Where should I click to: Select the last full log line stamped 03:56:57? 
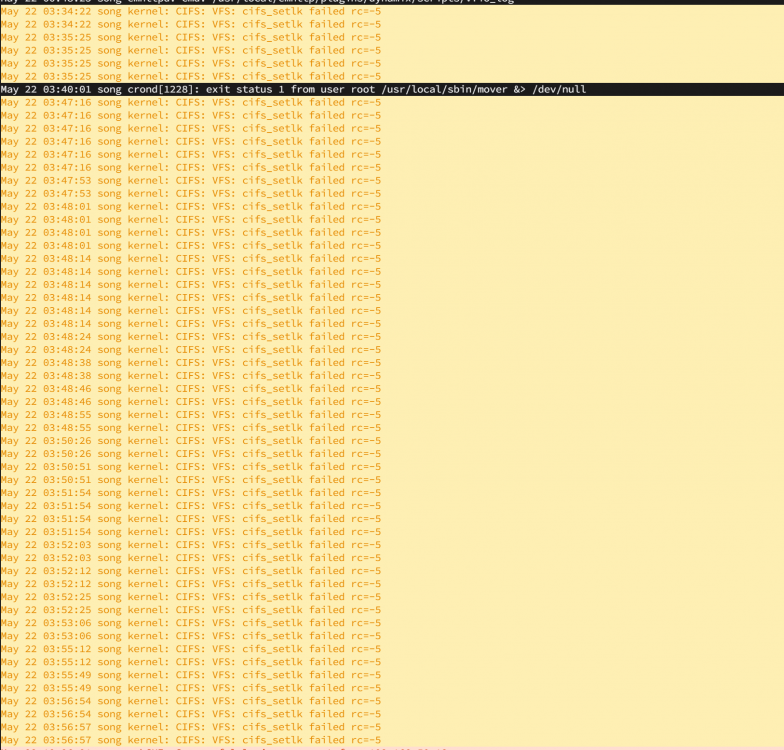(x=392, y=740)
